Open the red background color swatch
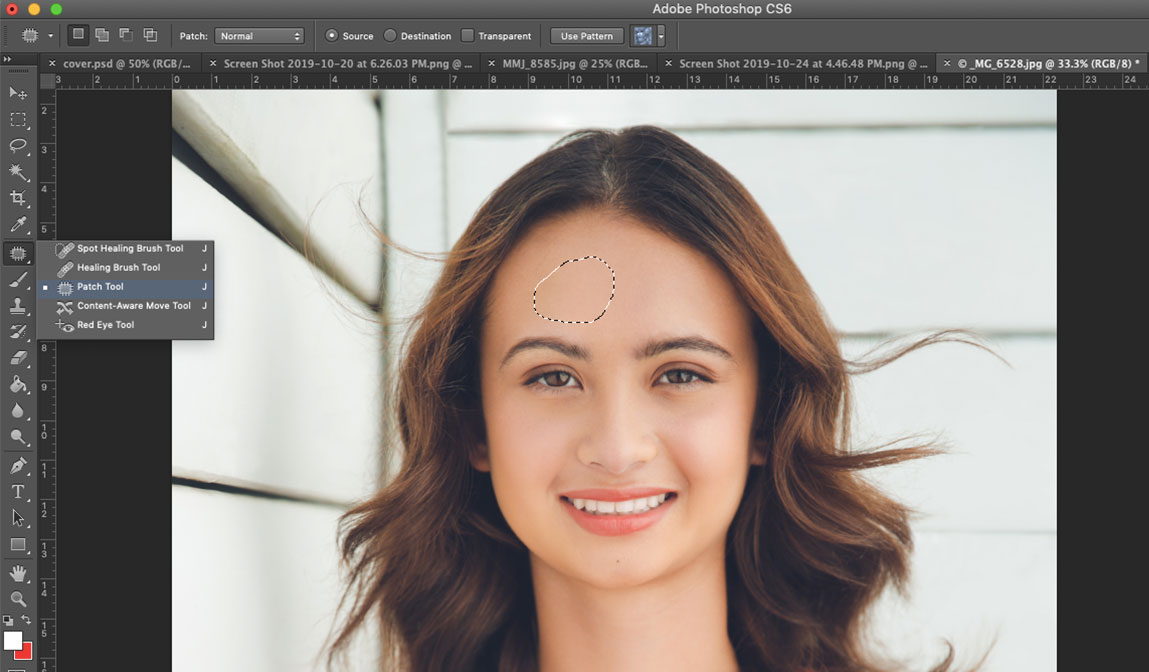This screenshot has width=1149, height=672. (x=27, y=653)
